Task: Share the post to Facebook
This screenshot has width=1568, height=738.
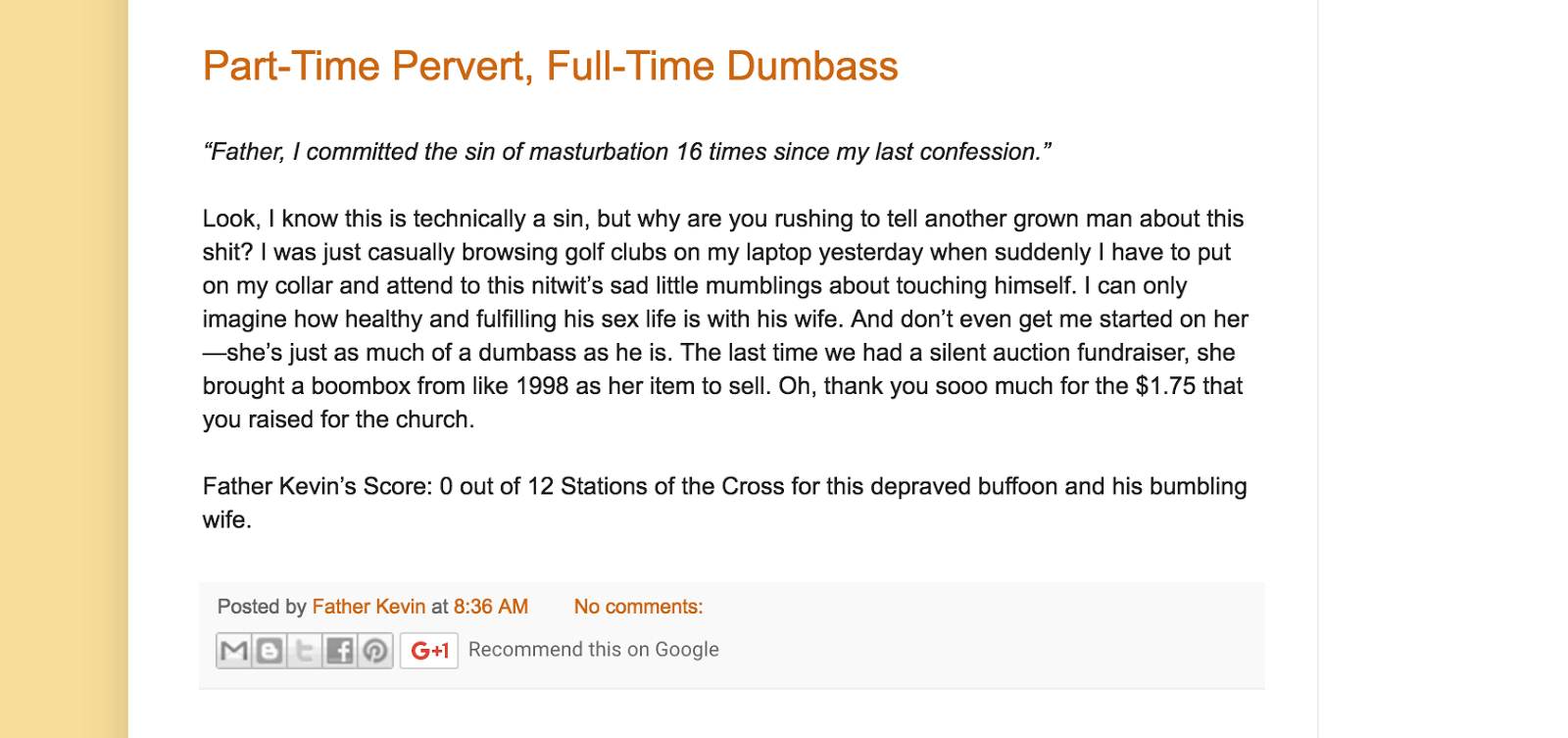Action: [x=340, y=651]
